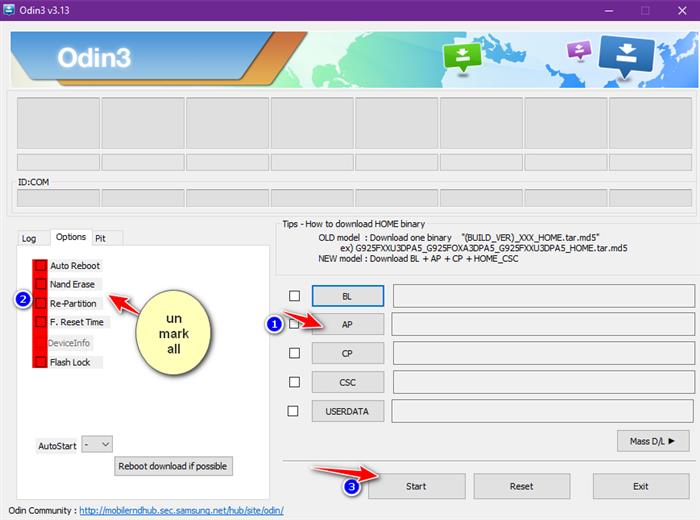Click the purple transfer bubble icon in banner
The image size is (700, 520).
point(579,50)
